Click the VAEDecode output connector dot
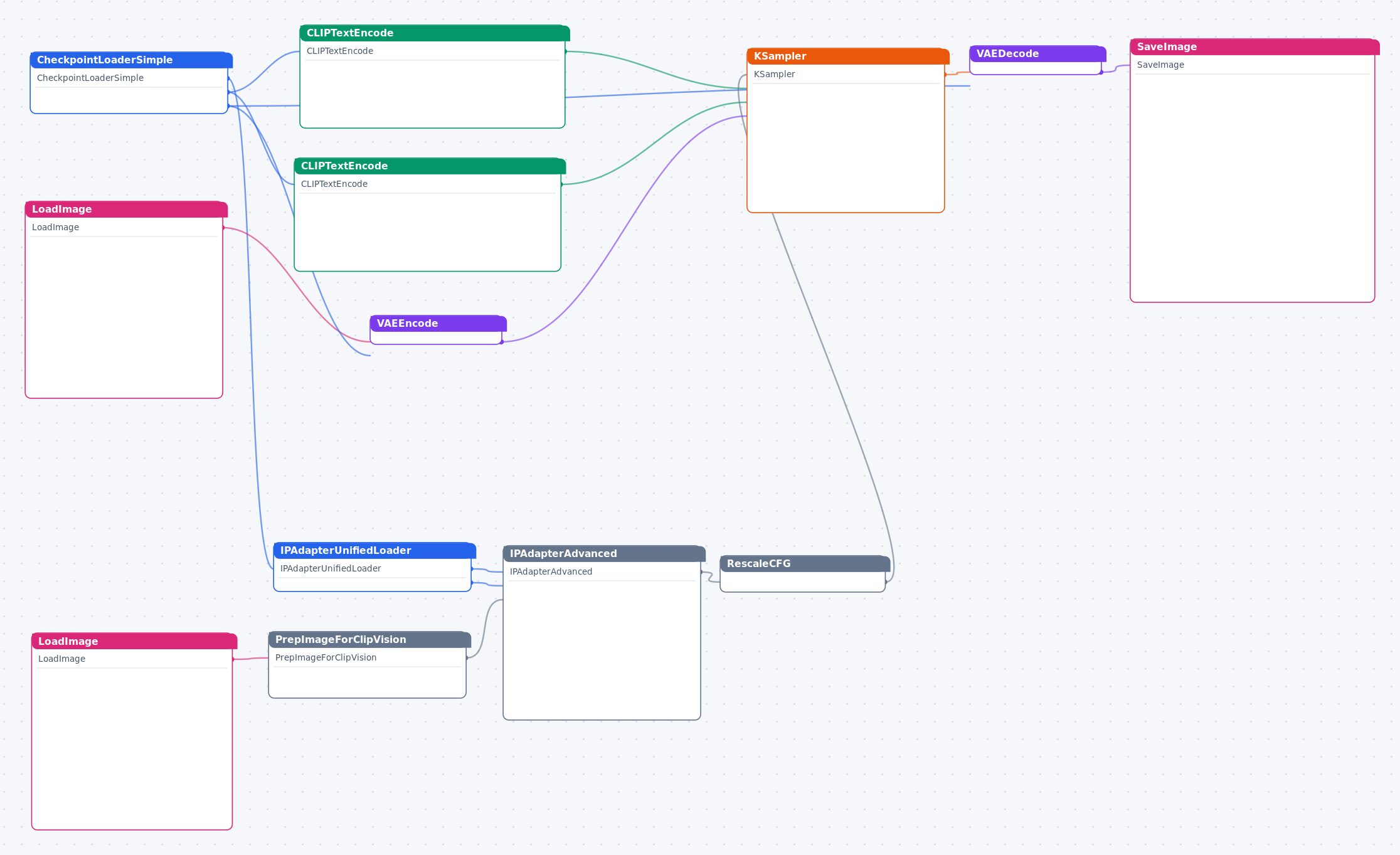Viewport: 1400px width, 855px height. point(1101,72)
